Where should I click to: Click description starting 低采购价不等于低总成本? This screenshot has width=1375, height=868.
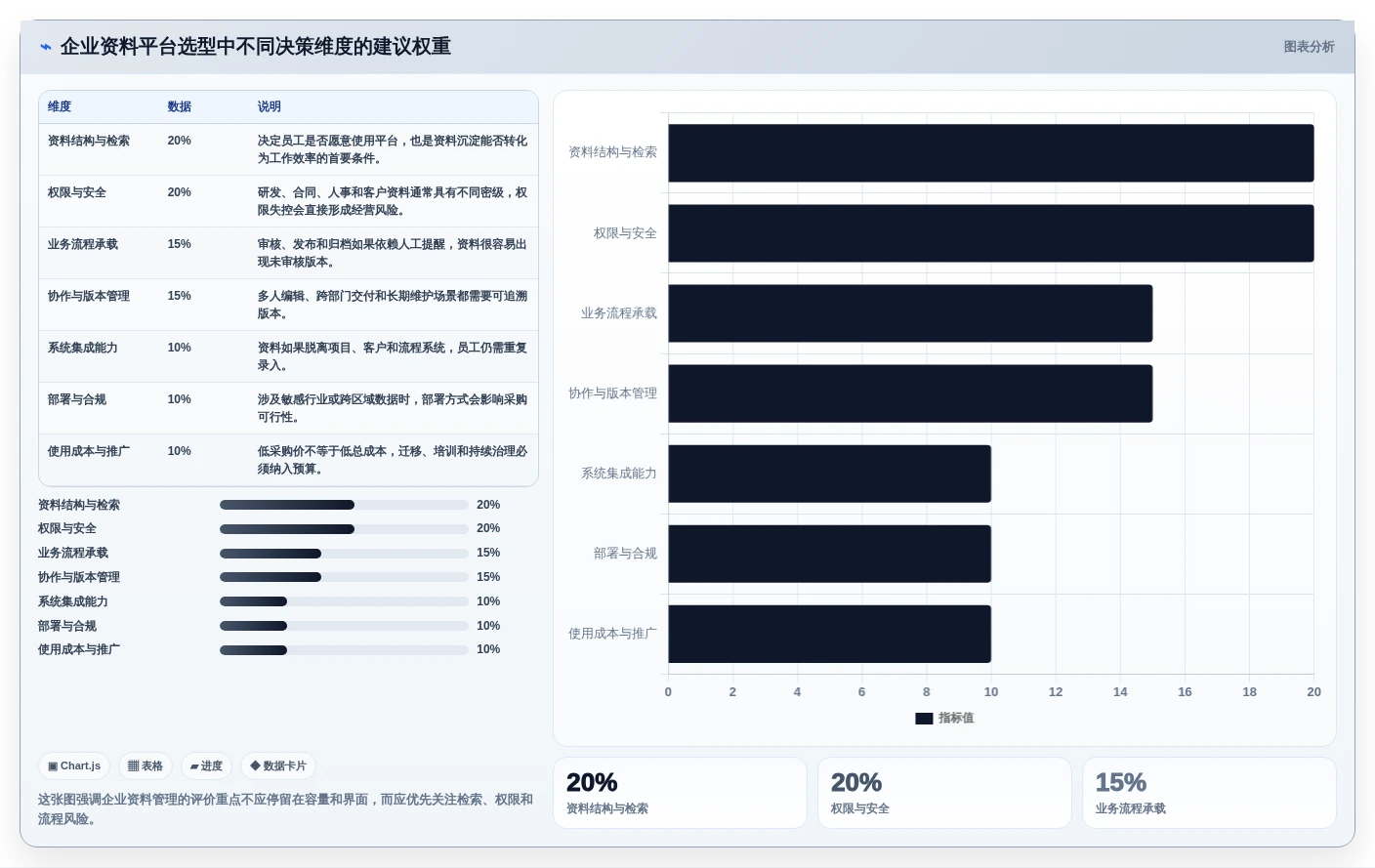point(393,460)
